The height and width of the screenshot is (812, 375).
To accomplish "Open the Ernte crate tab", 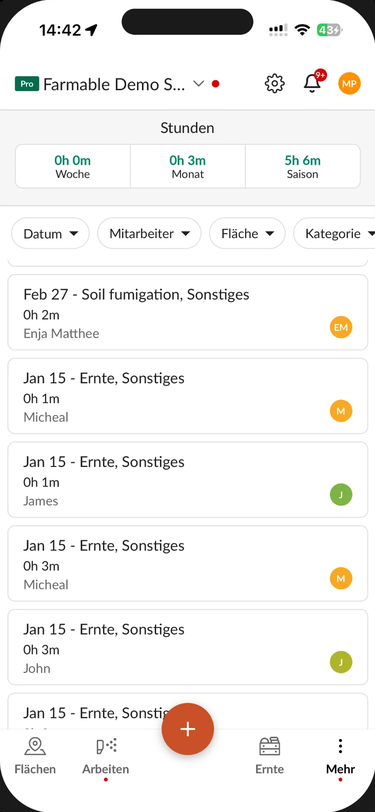I will point(269,756).
